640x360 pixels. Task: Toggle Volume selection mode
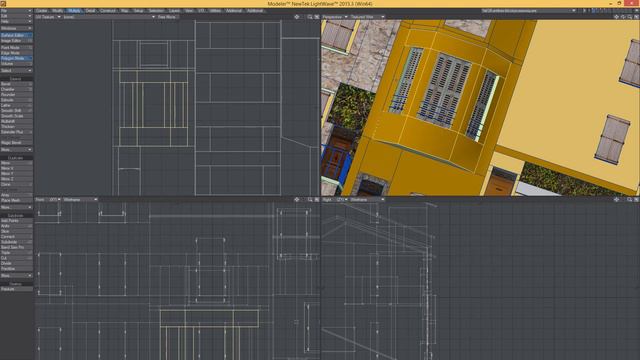[16, 64]
